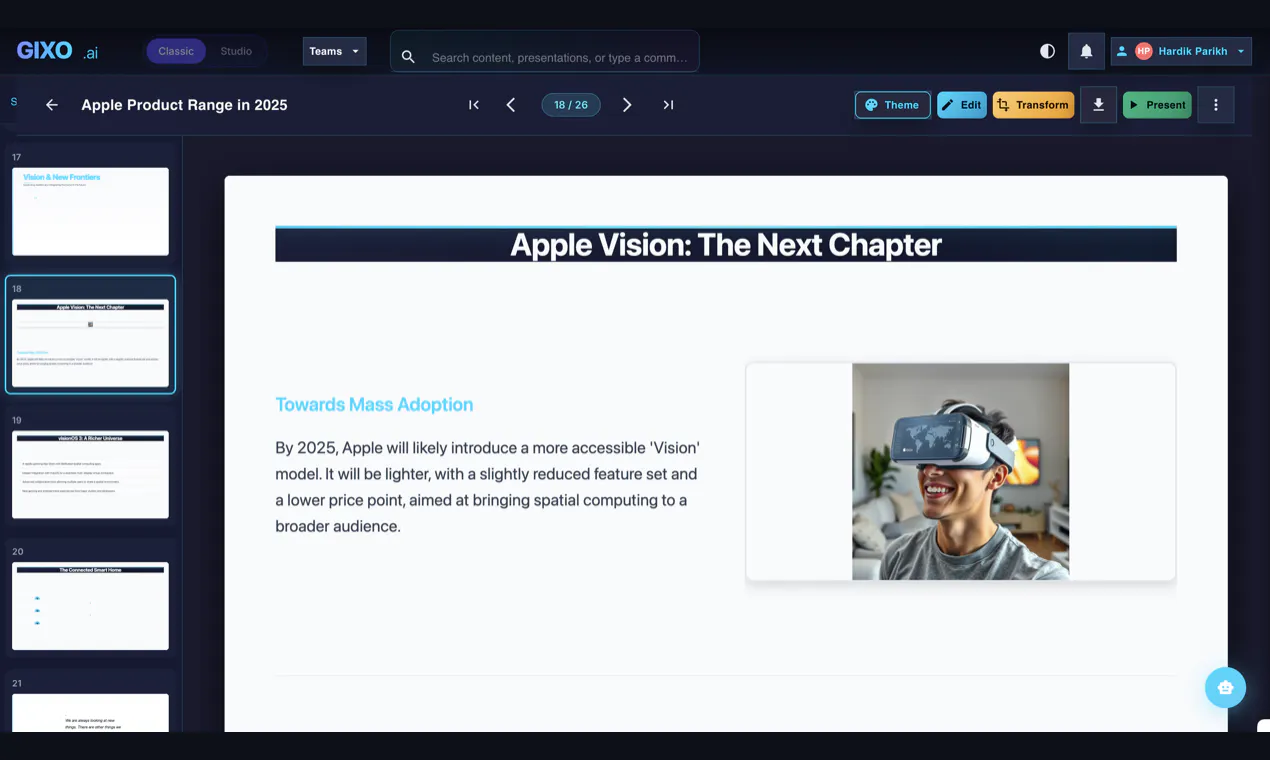Viewport: 1270px width, 760px height.
Task: Click the GIXO.ai logo
Action: (57, 51)
